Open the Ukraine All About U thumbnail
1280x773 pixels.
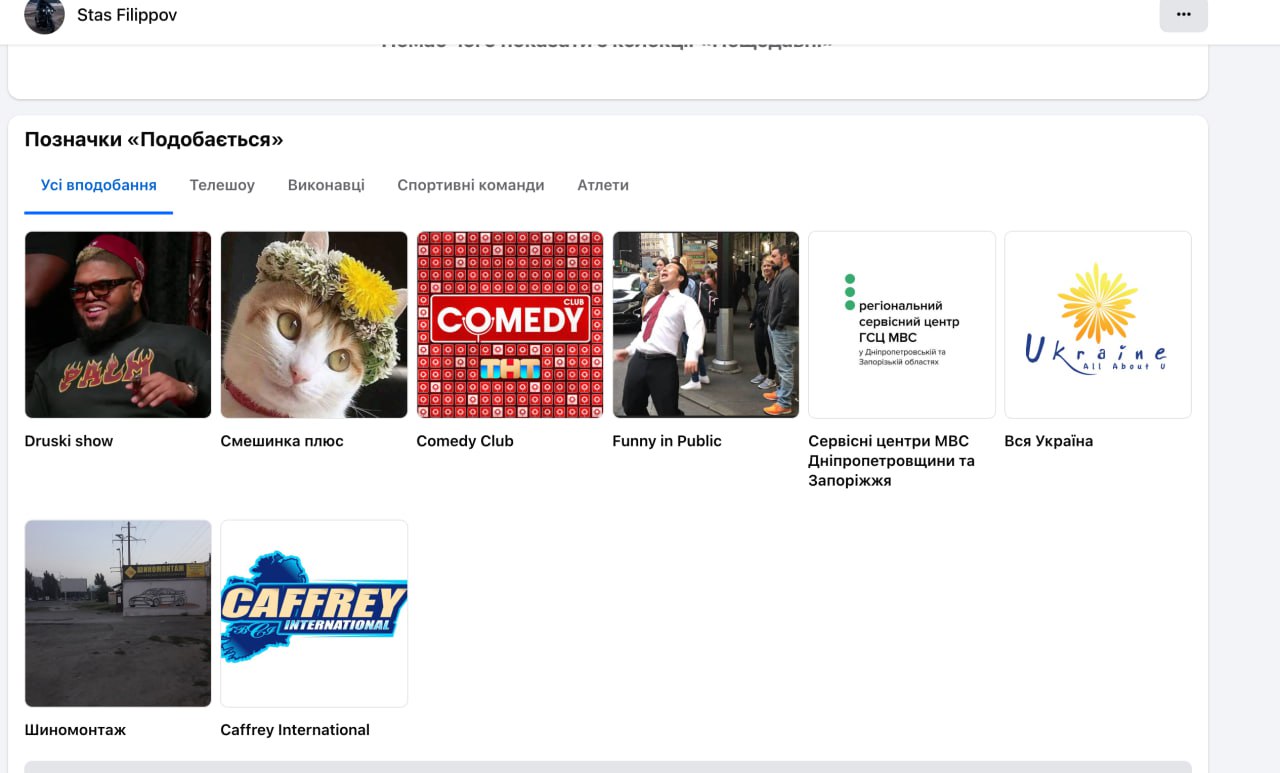click(x=1098, y=325)
